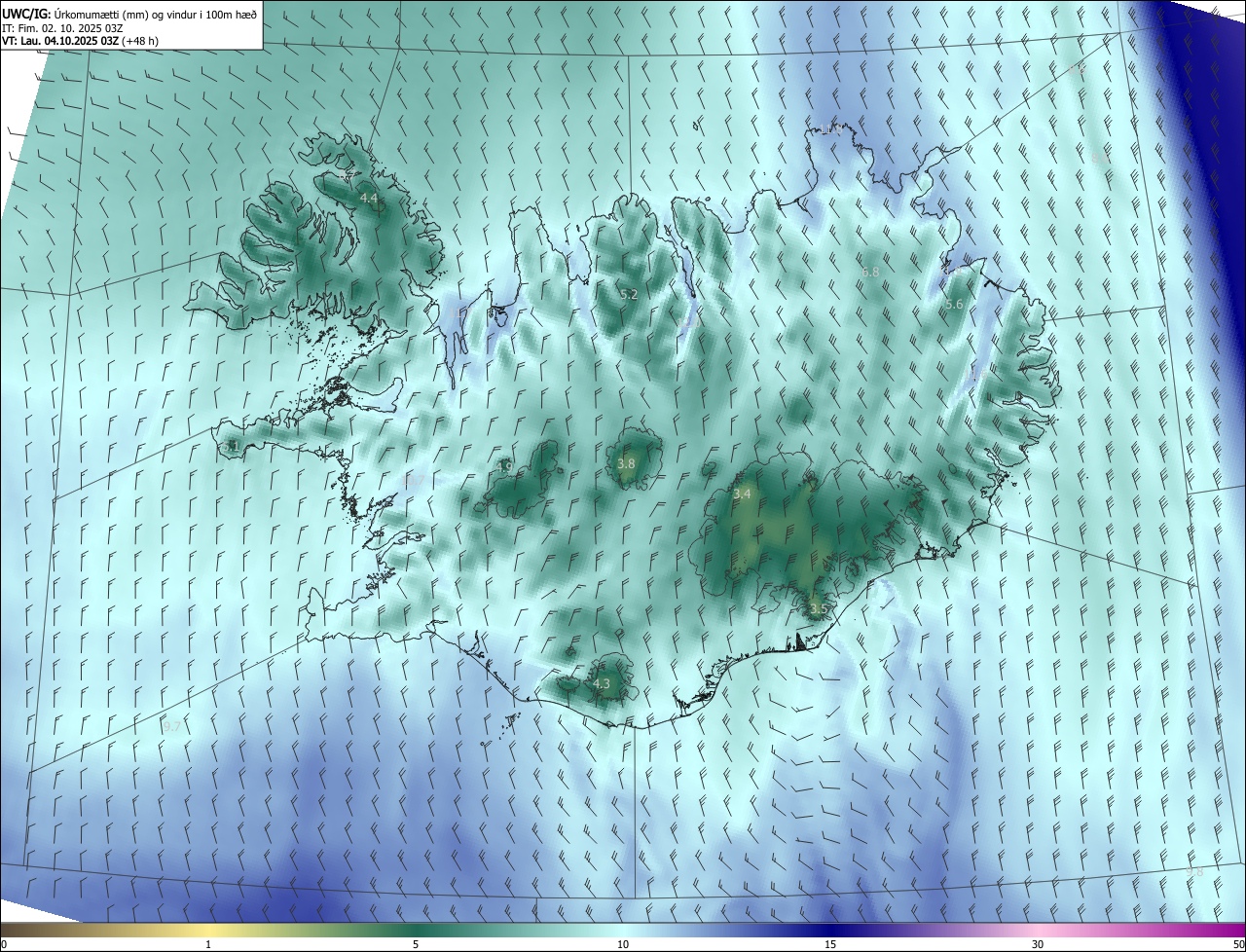Screen dimensions: 1246x952
Task: Click the 4.9 value in the west highlands
Action: coord(504,467)
